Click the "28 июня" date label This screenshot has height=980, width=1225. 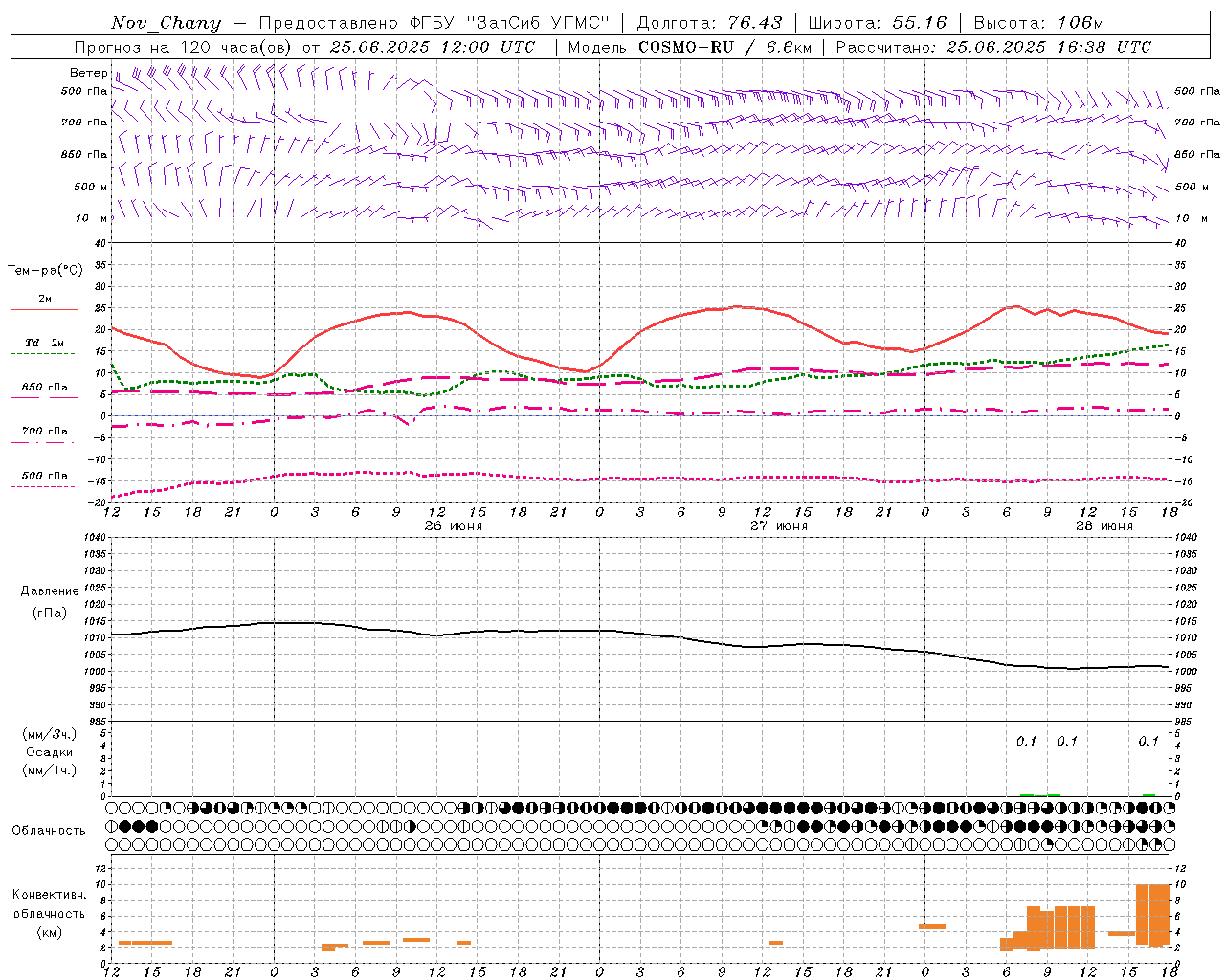click(x=1104, y=526)
